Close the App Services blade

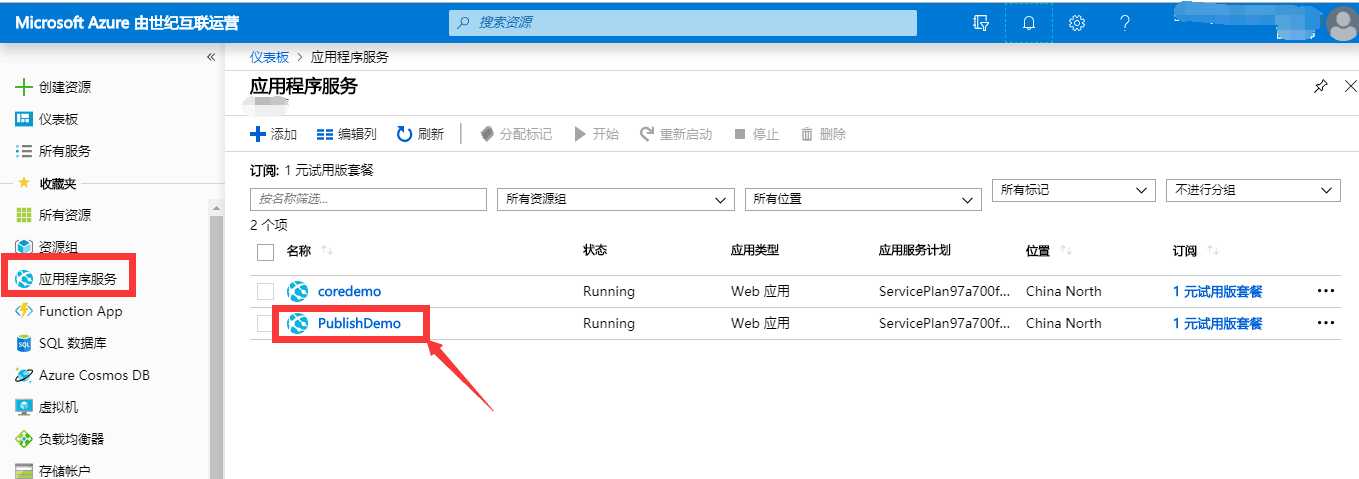(1350, 87)
